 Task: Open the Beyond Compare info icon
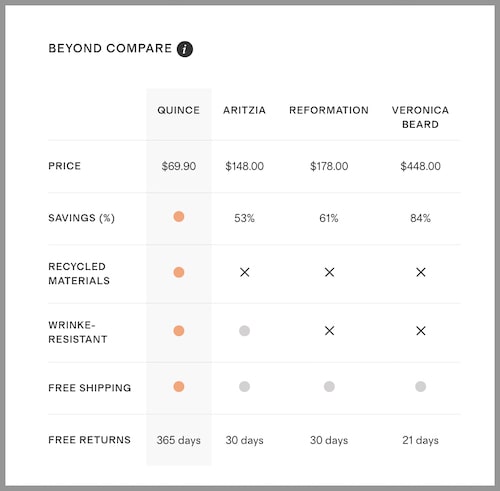tap(185, 49)
